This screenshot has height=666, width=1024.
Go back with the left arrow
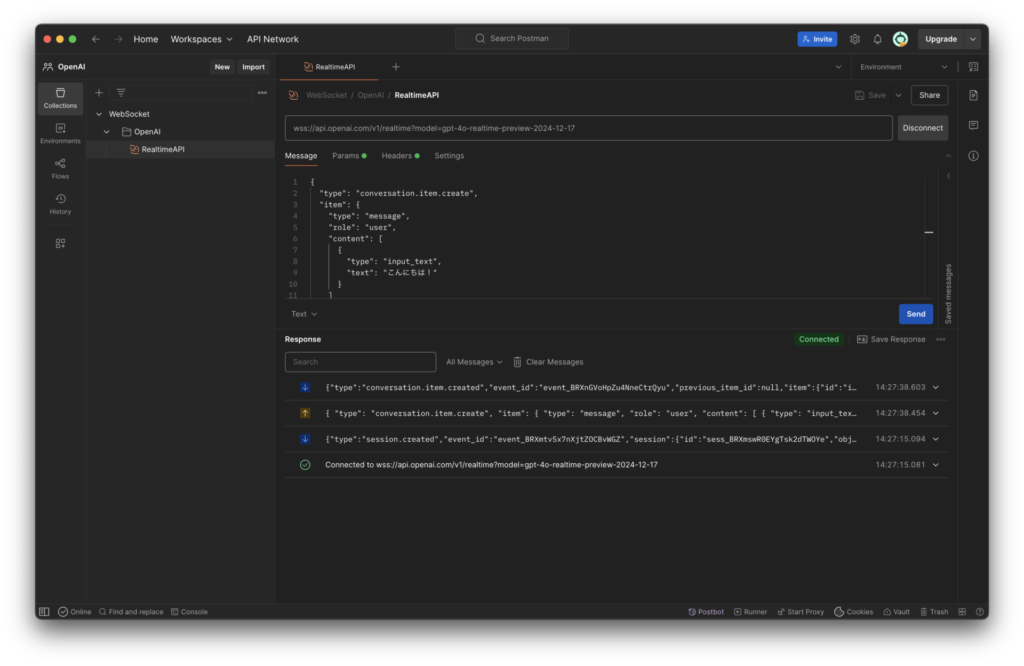(96, 39)
